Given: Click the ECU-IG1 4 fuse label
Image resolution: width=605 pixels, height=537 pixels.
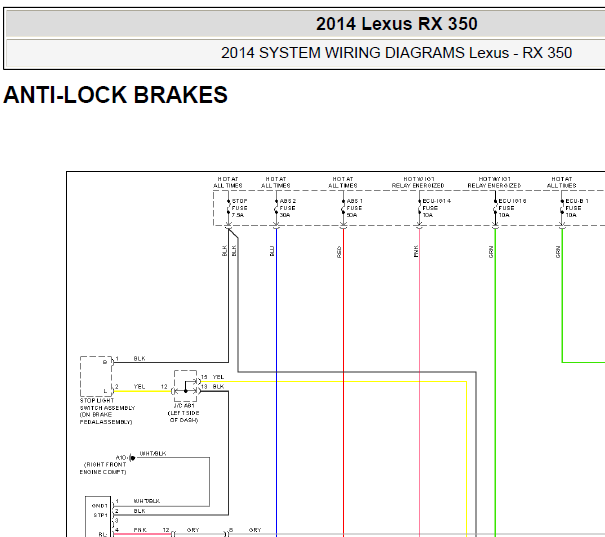Looking at the screenshot, I should click(x=436, y=208).
